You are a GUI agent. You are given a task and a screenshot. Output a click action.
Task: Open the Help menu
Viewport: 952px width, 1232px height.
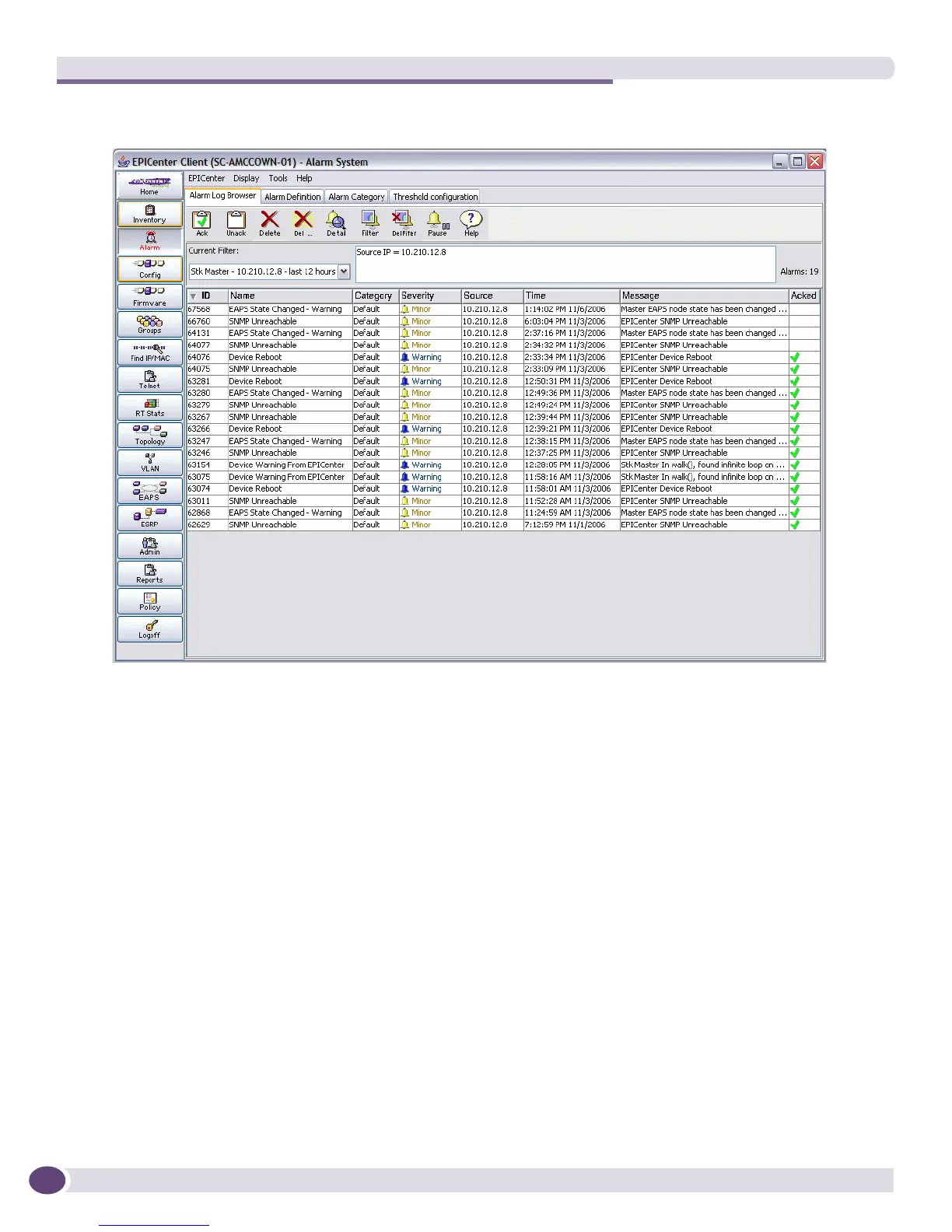tap(304, 178)
